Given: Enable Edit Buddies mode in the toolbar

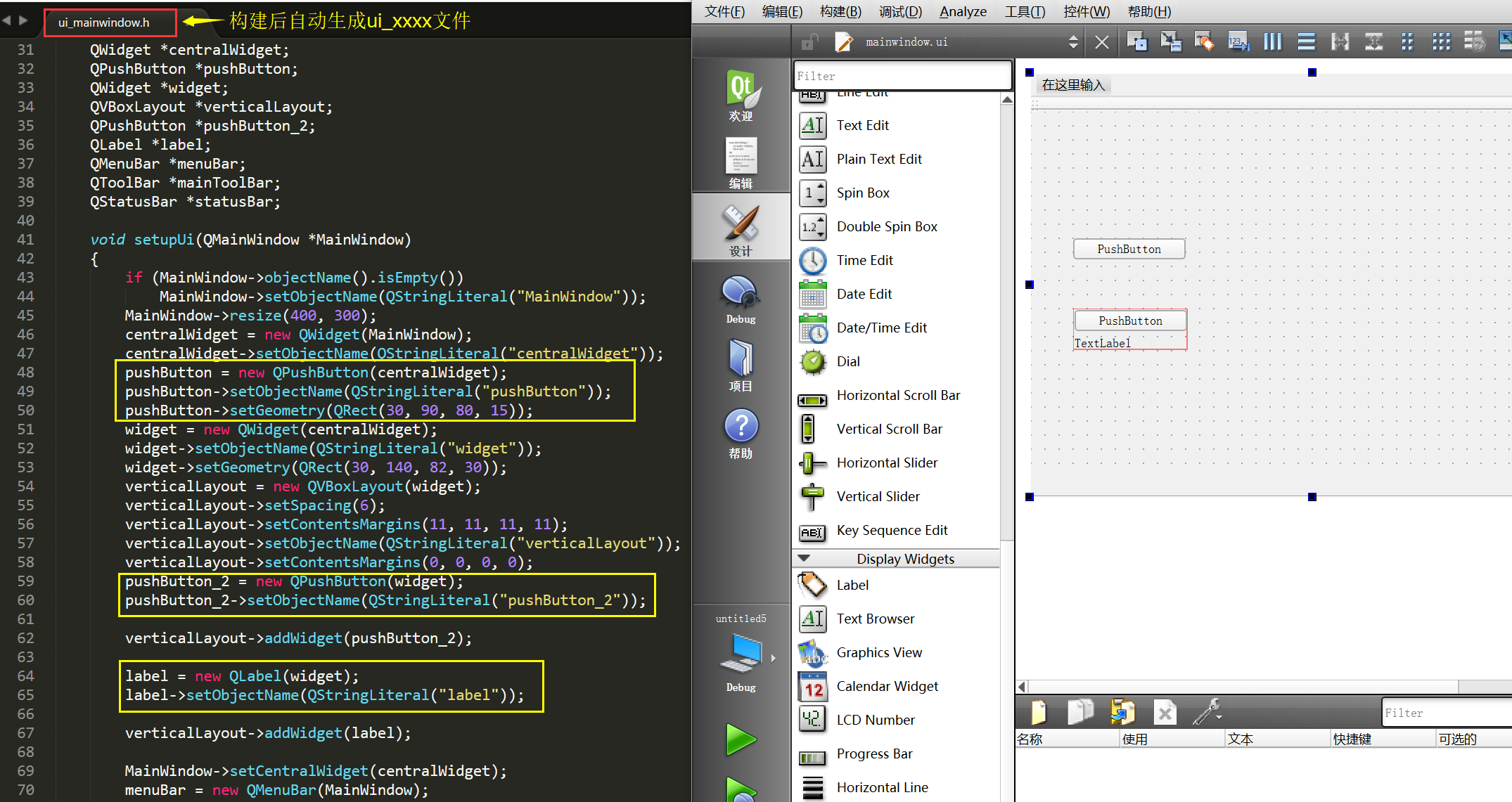Looking at the screenshot, I should tap(1205, 42).
